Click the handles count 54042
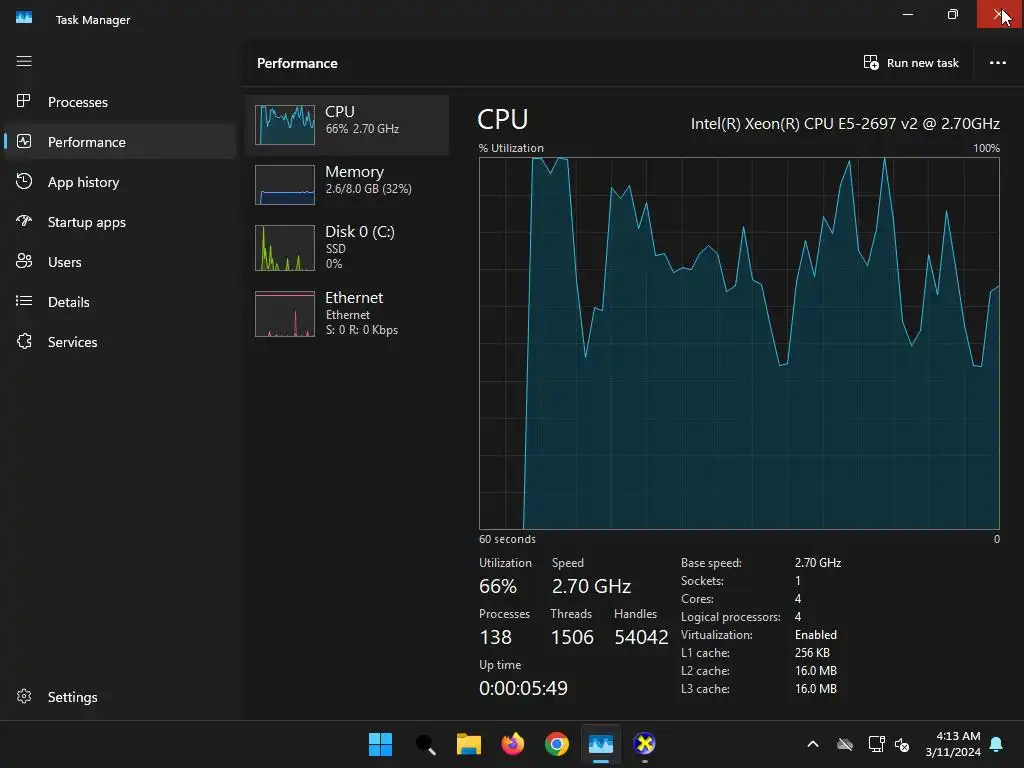The width and height of the screenshot is (1024, 768). click(x=641, y=637)
